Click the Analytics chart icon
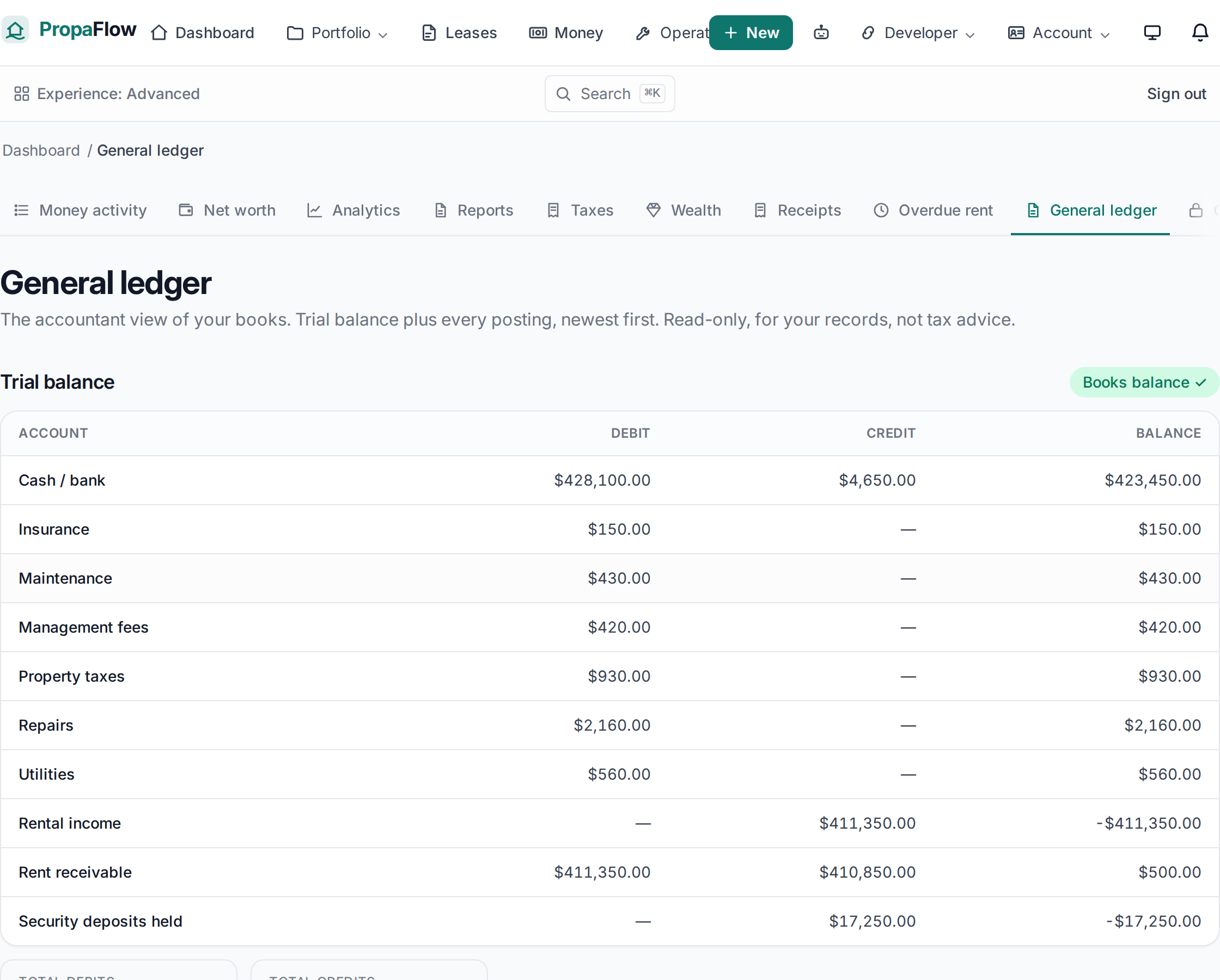 (x=314, y=211)
